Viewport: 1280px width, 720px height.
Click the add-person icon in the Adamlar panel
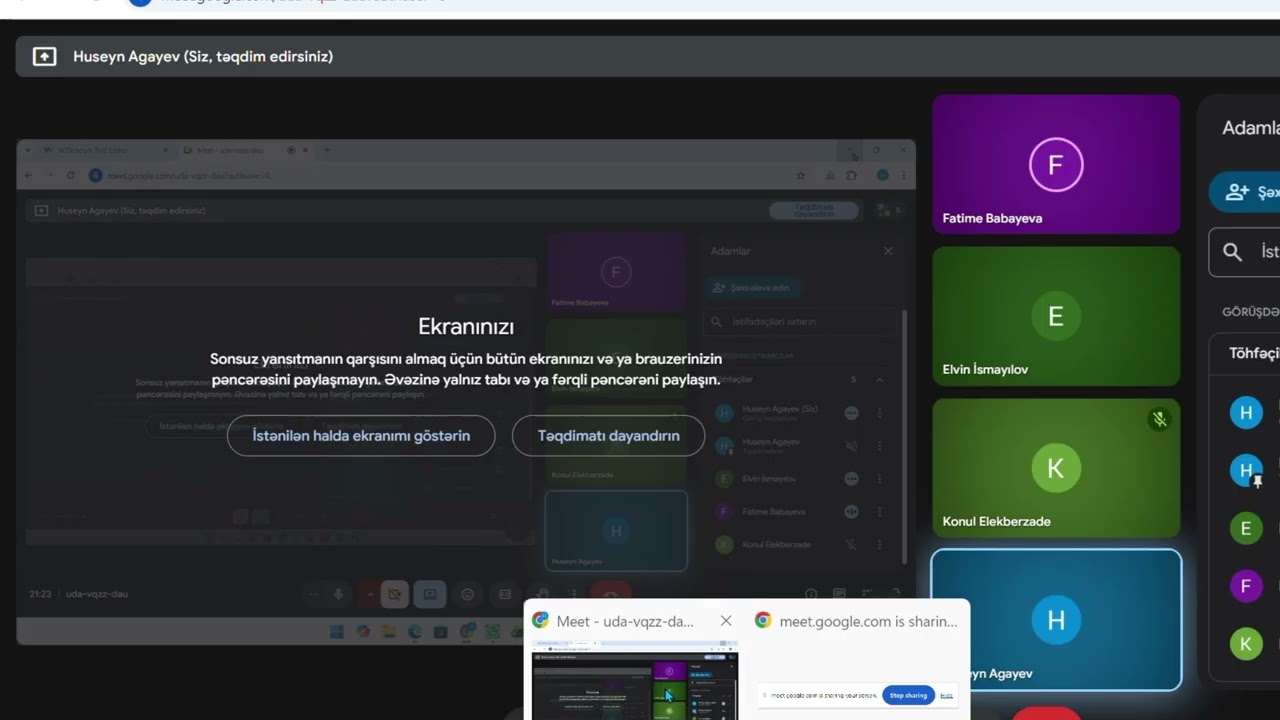click(1237, 192)
